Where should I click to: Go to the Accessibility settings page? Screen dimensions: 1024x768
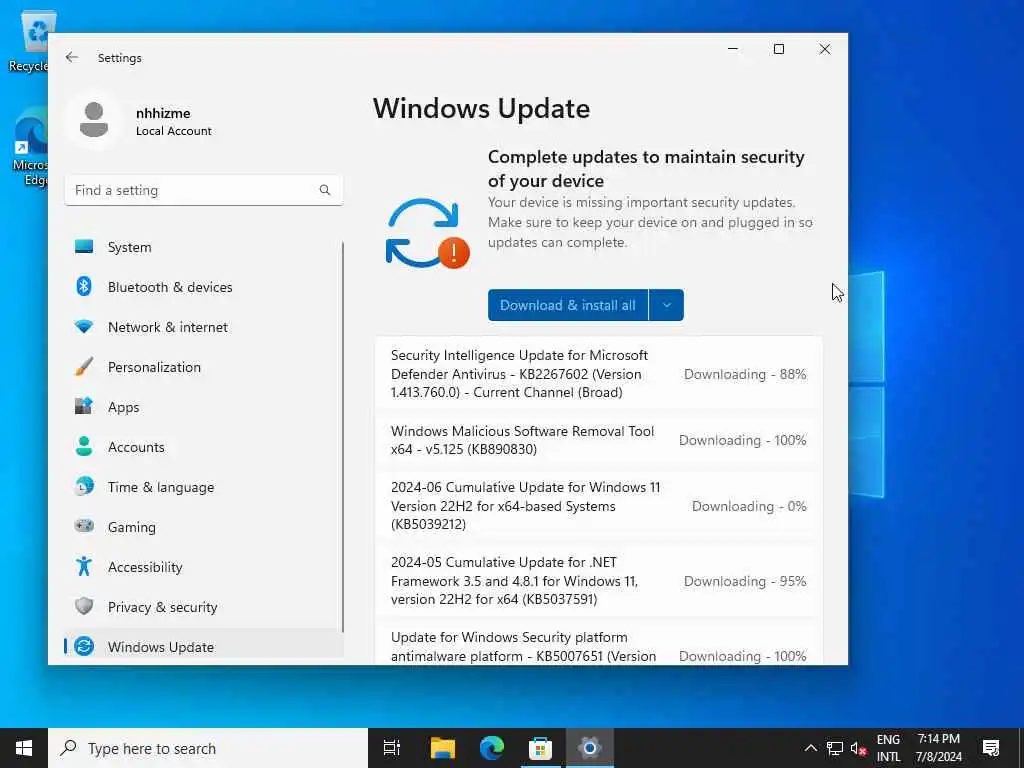click(203, 567)
